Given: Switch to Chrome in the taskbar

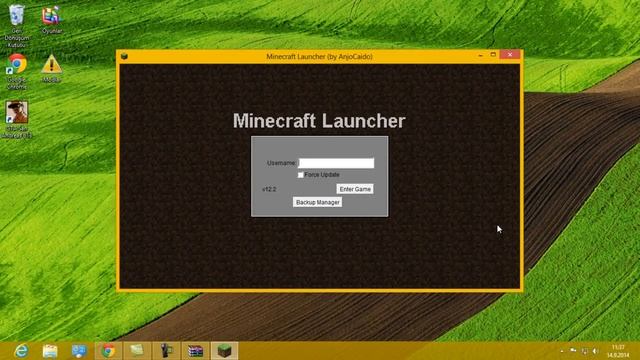Looking at the screenshot, I should tap(108, 351).
